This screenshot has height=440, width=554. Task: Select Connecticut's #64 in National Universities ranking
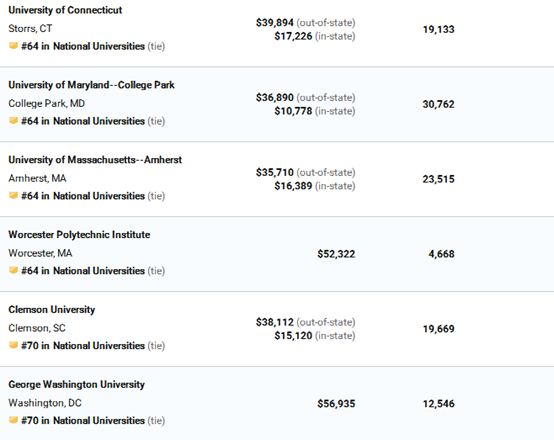83,46
